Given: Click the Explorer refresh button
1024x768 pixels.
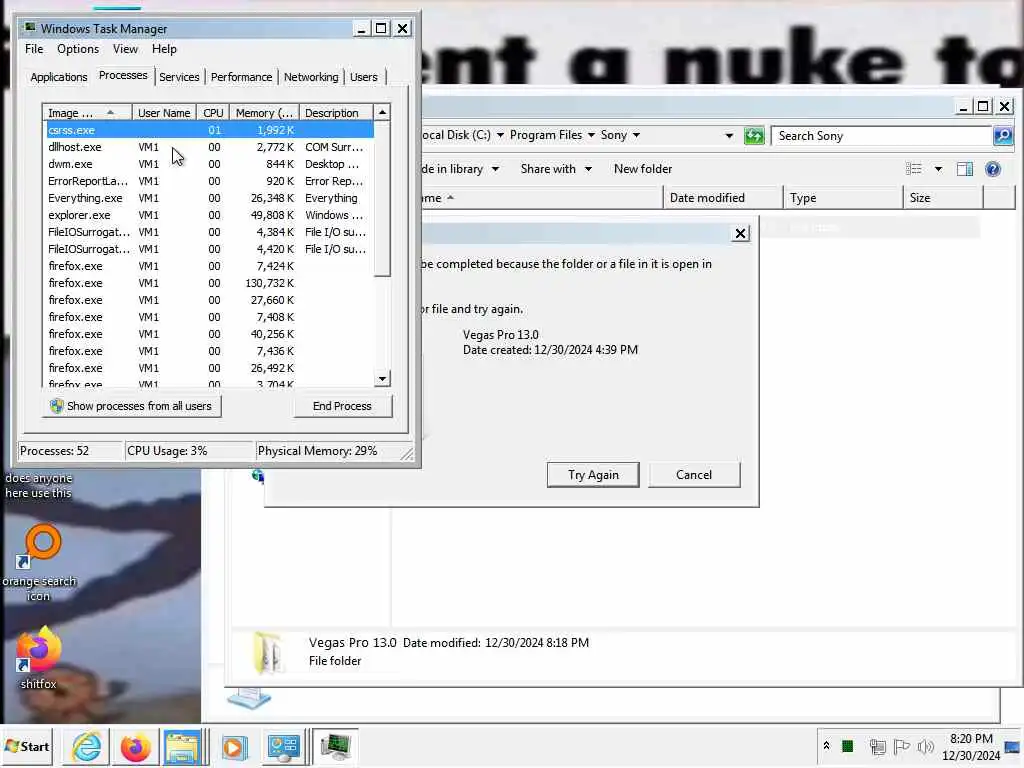Looking at the screenshot, I should [754, 136].
